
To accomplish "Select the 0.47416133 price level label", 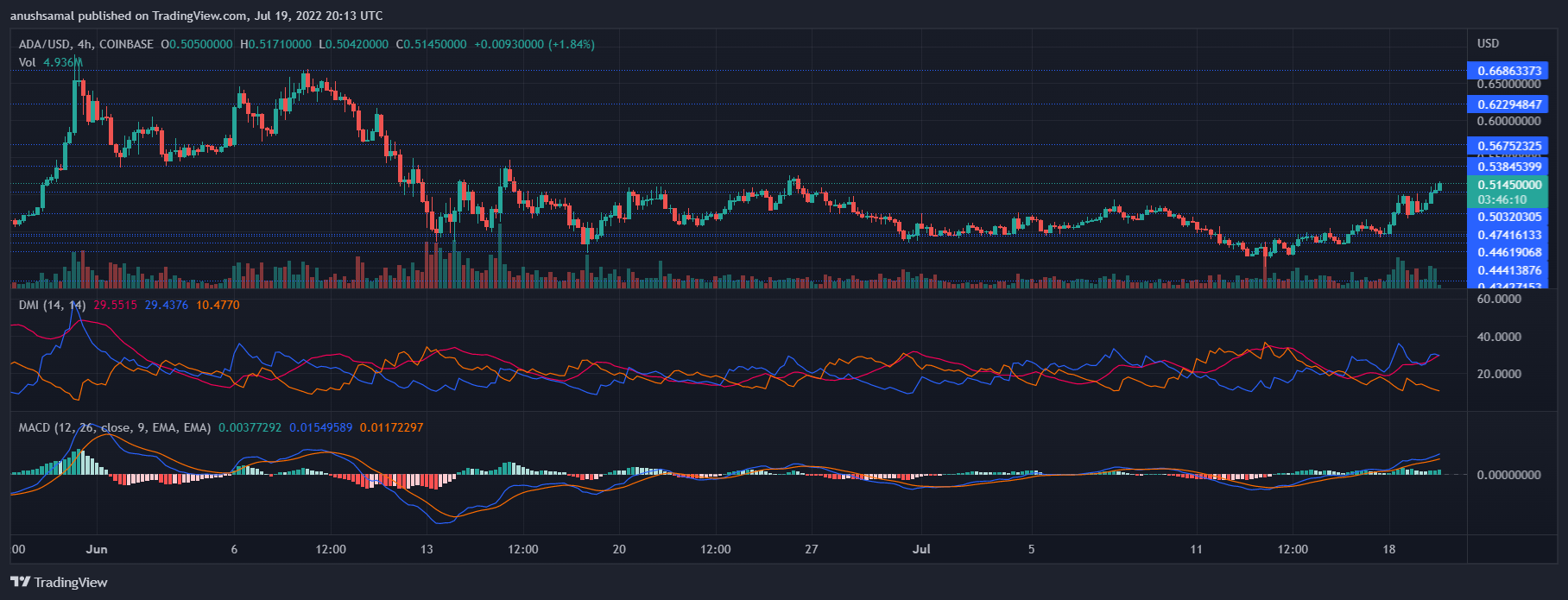I will (x=1508, y=235).
